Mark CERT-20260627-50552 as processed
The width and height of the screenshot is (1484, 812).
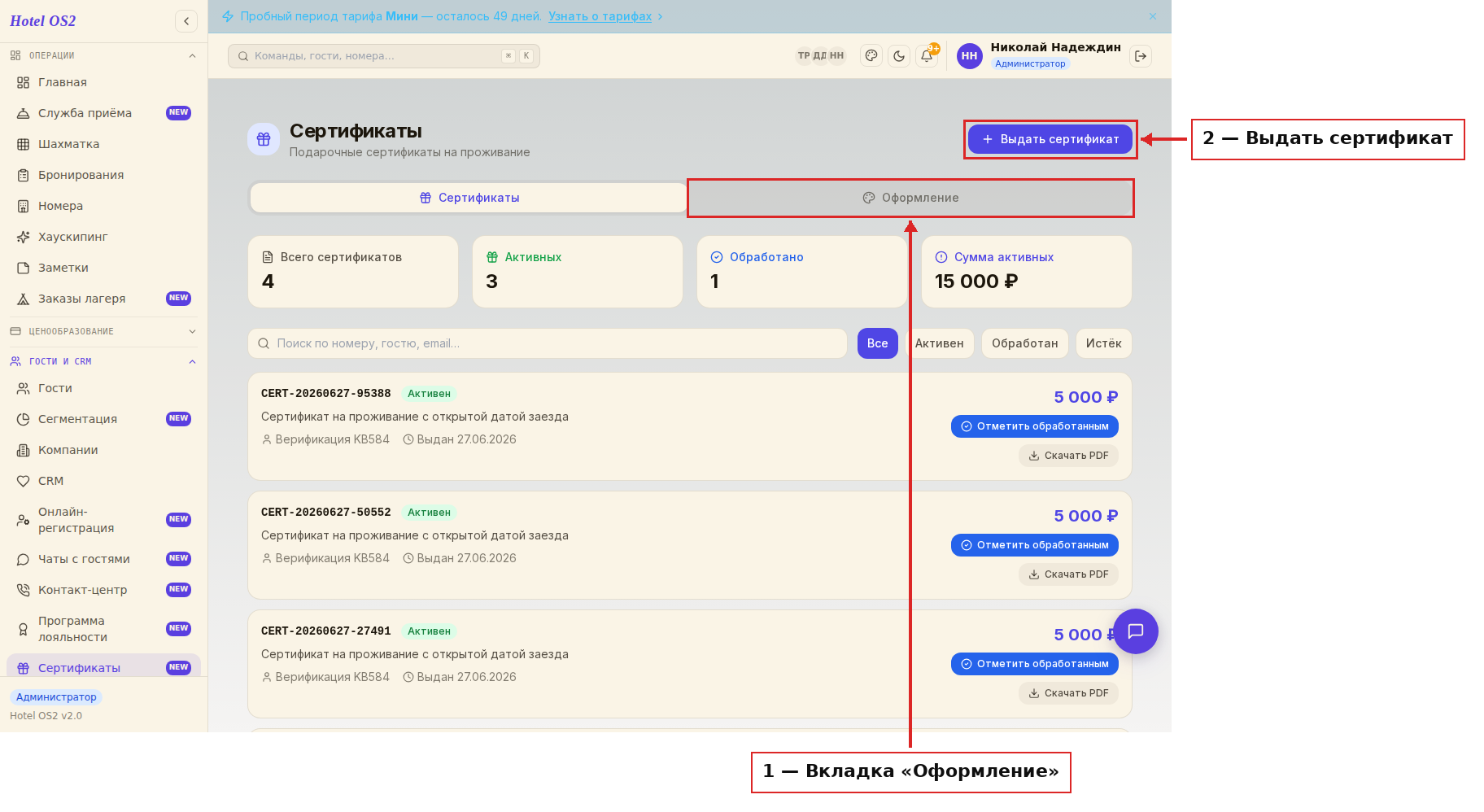point(1035,545)
